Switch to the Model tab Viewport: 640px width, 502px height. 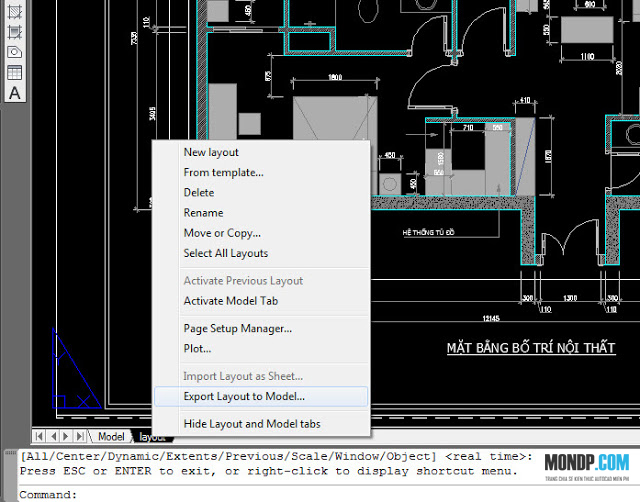[x=111, y=437]
